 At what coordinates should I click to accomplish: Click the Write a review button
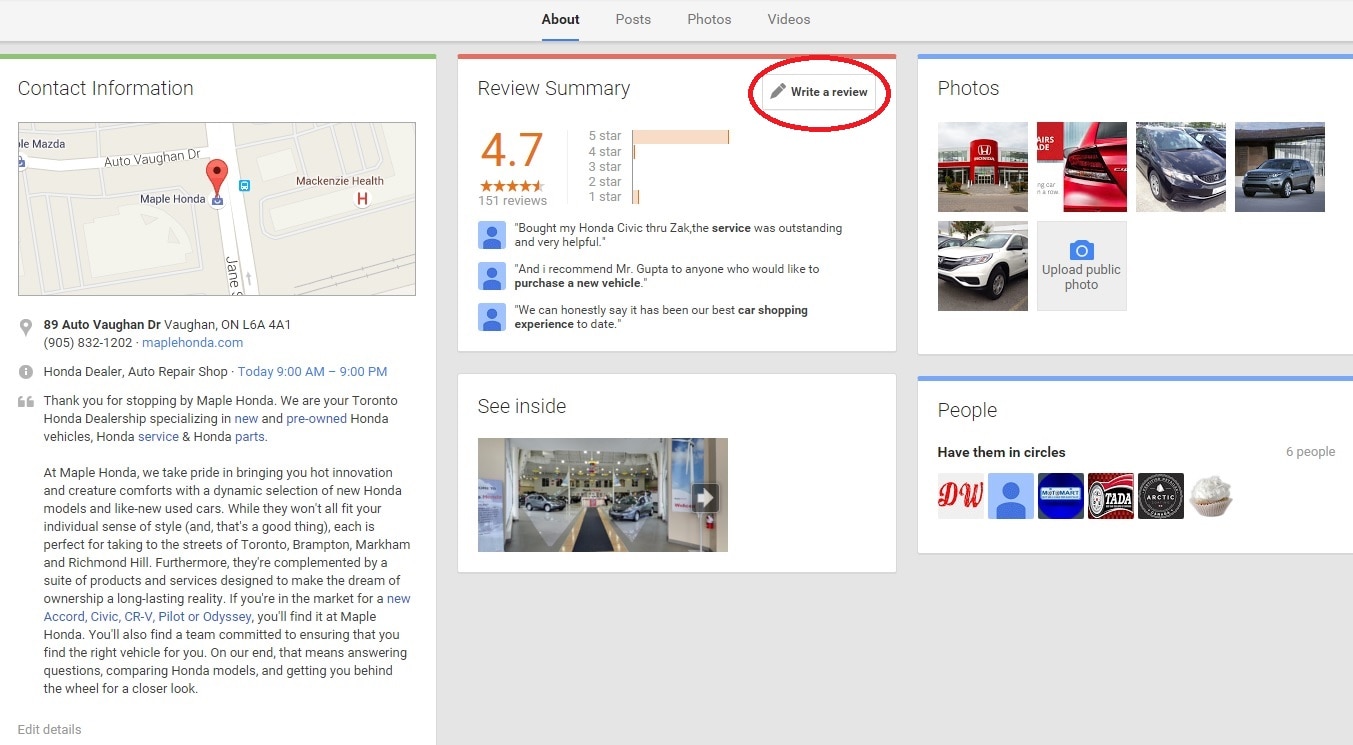coord(819,92)
